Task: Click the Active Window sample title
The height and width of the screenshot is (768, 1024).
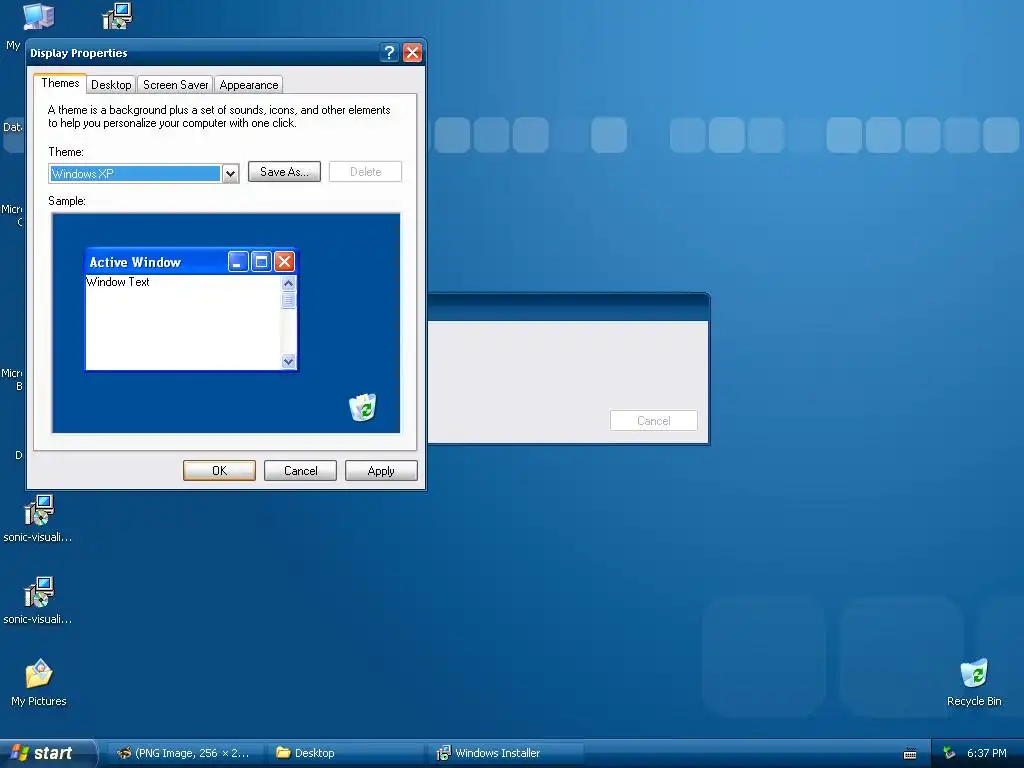Action: tap(135, 262)
